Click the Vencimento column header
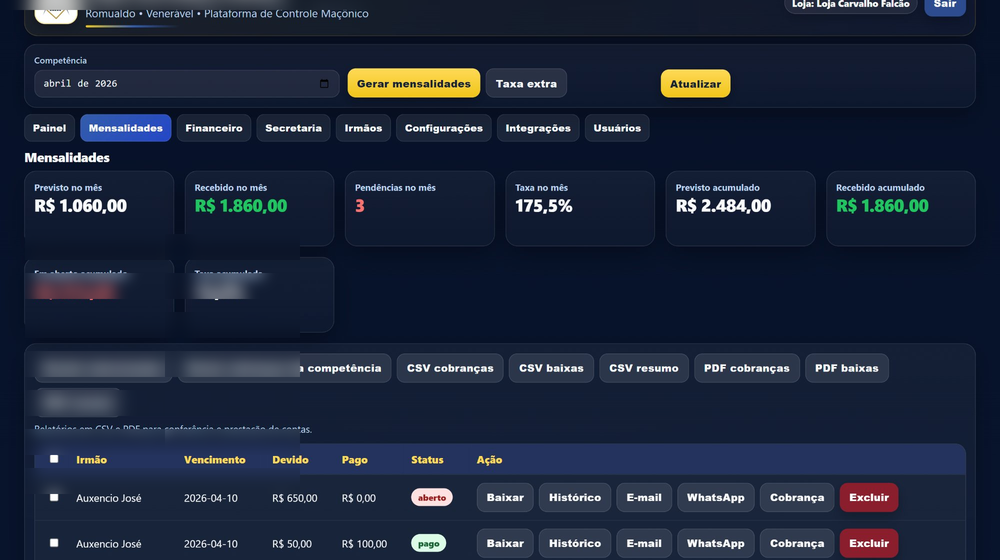The height and width of the screenshot is (560, 1000). coord(214,460)
